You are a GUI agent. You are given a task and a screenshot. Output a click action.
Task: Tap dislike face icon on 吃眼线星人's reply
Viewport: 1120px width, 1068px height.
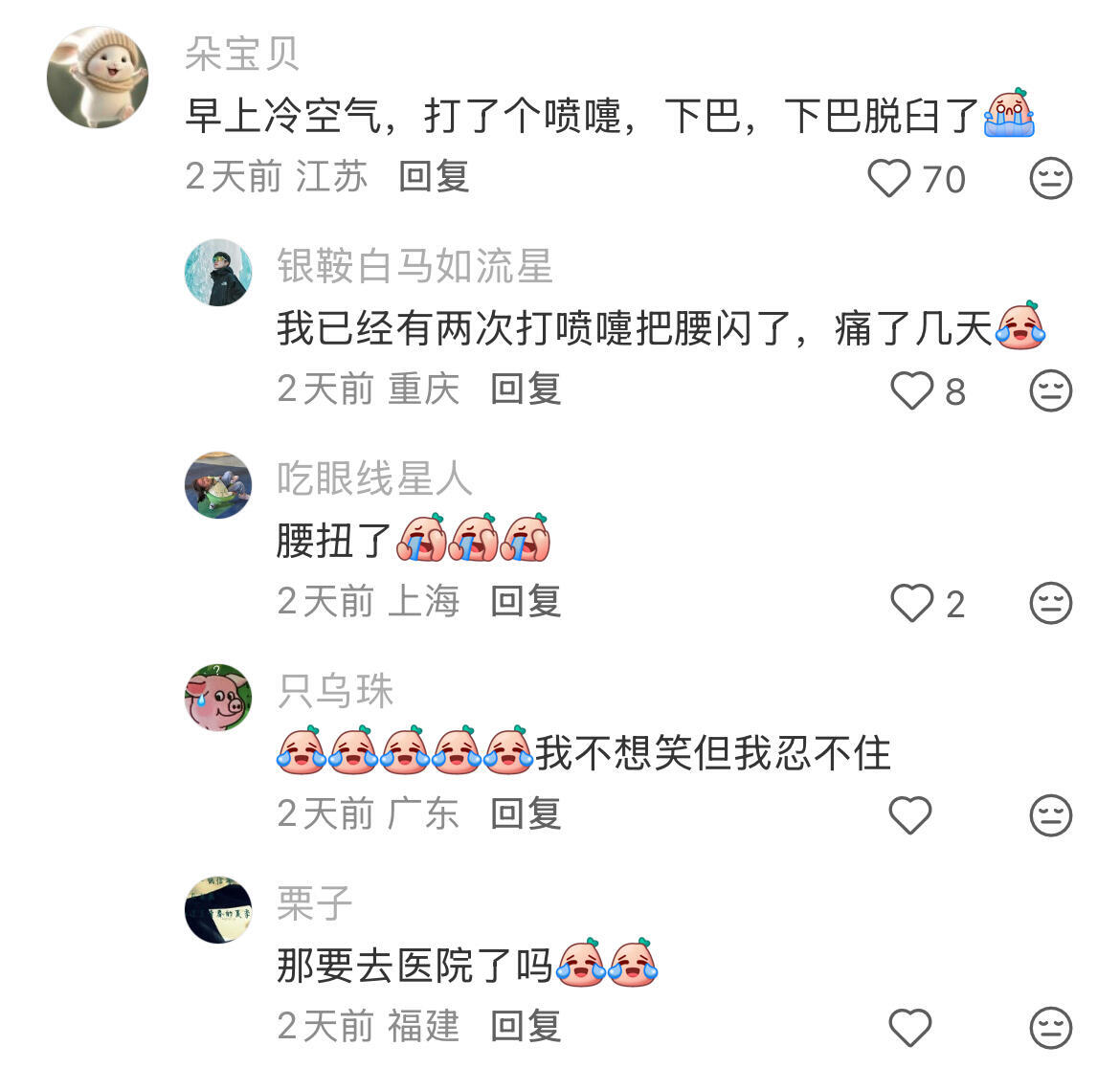(x=1051, y=603)
